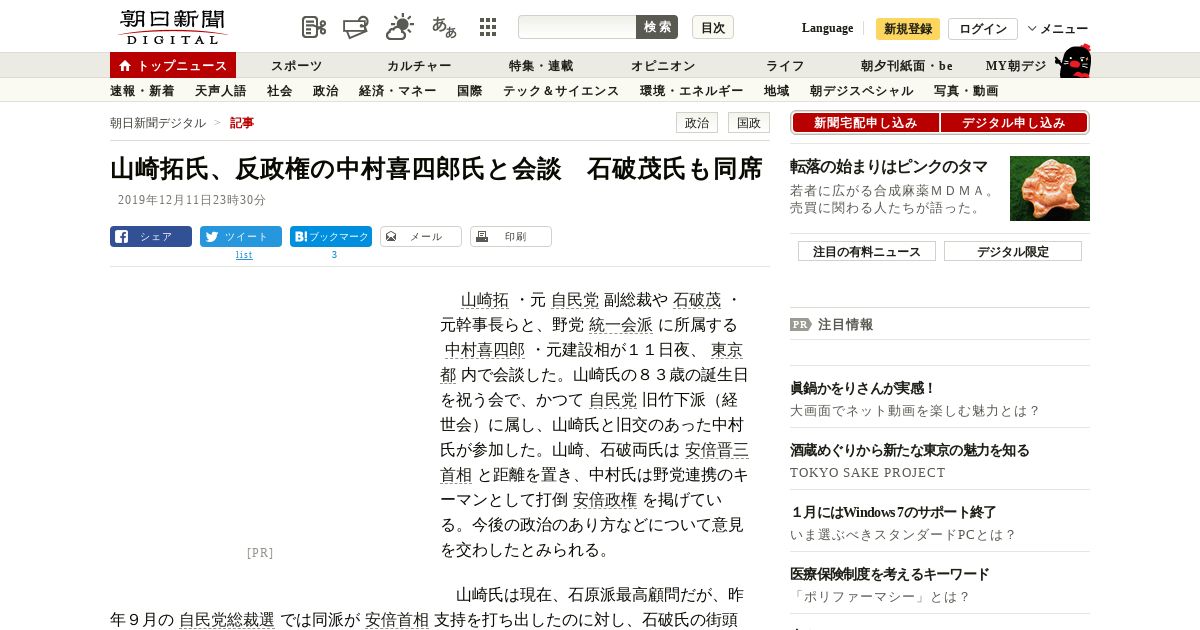Print article with 印刷 button

(511, 237)
